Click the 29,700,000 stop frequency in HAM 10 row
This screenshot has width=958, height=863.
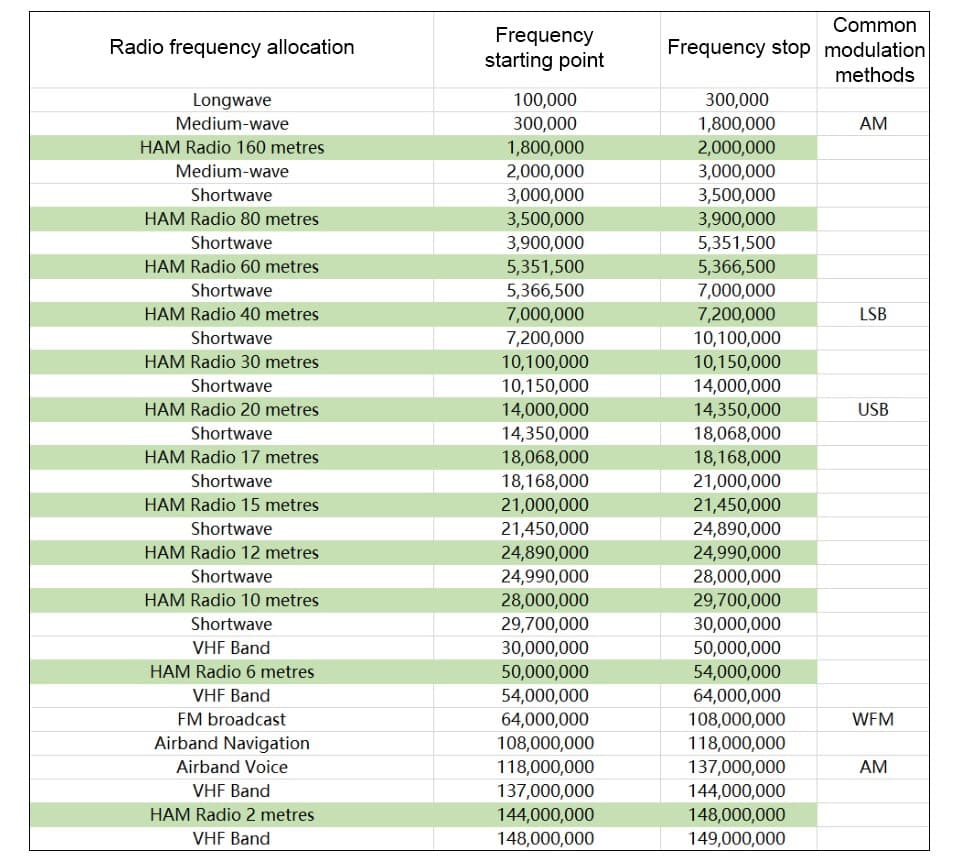tap(737, 600)
